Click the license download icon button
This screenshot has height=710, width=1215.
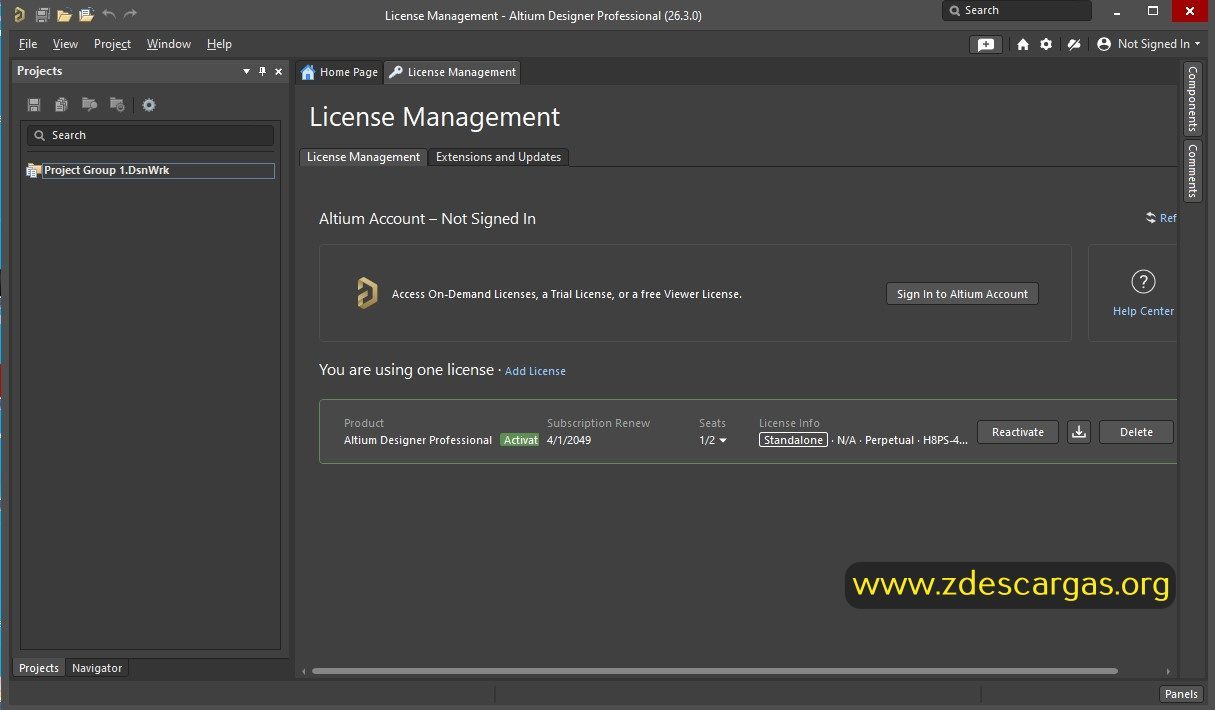click(1079, 432)
